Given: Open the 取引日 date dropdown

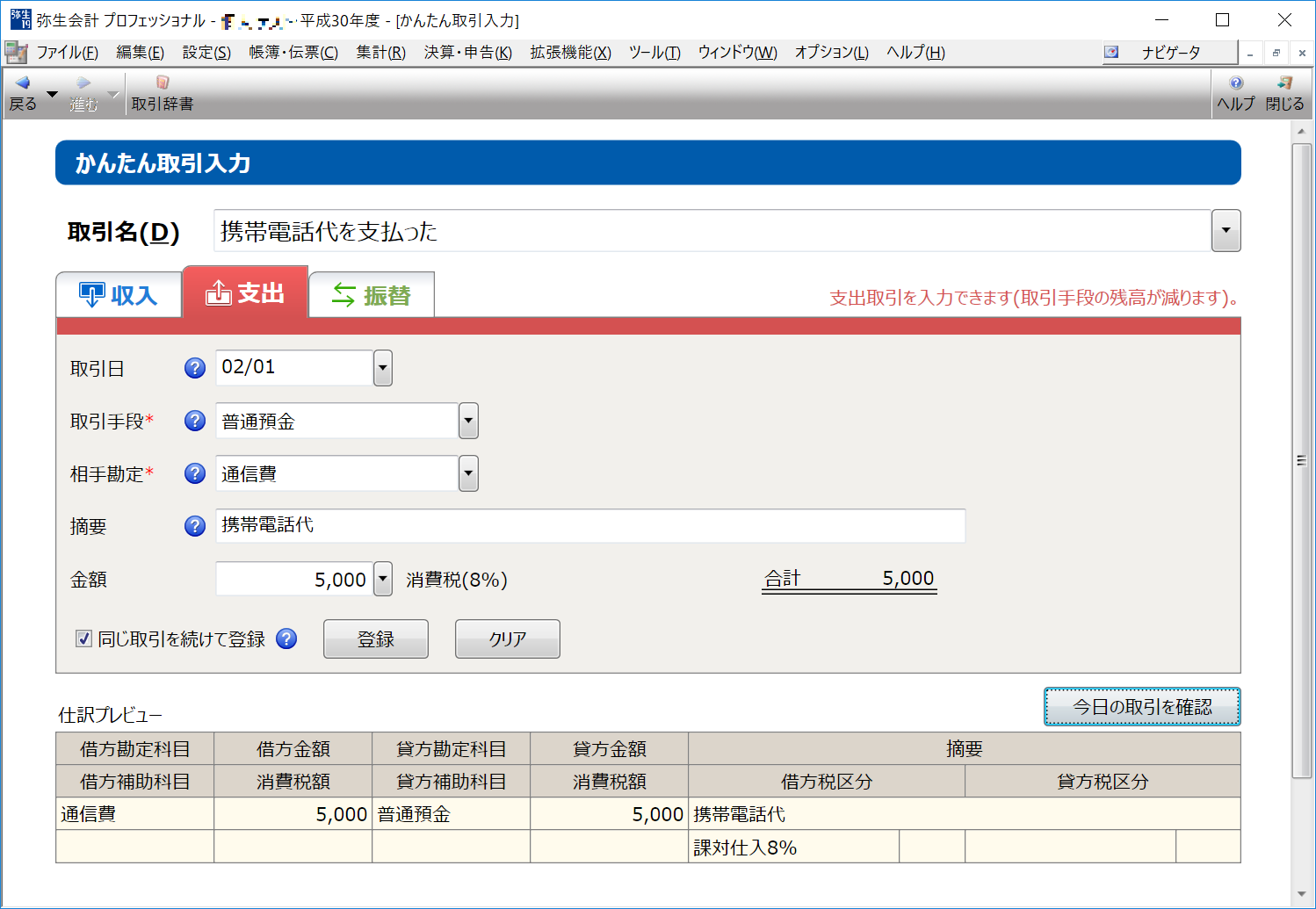Looking at the screenshot, I should click(382, 368).
